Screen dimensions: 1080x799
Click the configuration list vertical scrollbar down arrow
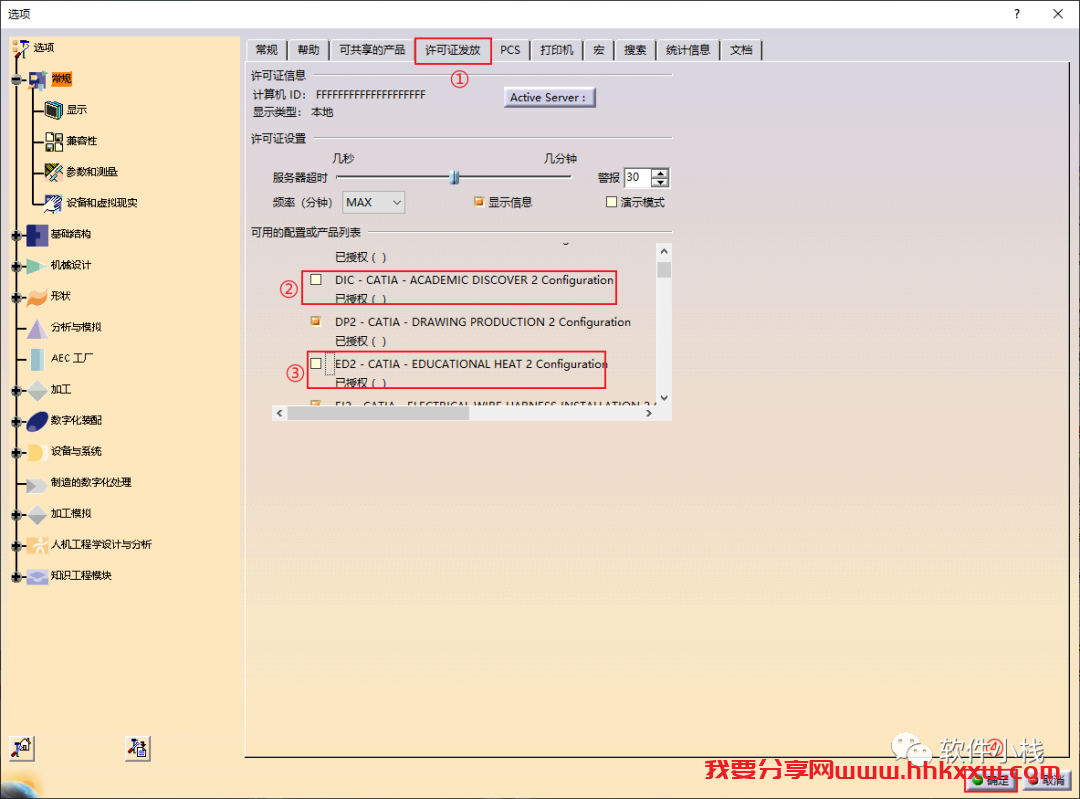[x=664, y=397]
